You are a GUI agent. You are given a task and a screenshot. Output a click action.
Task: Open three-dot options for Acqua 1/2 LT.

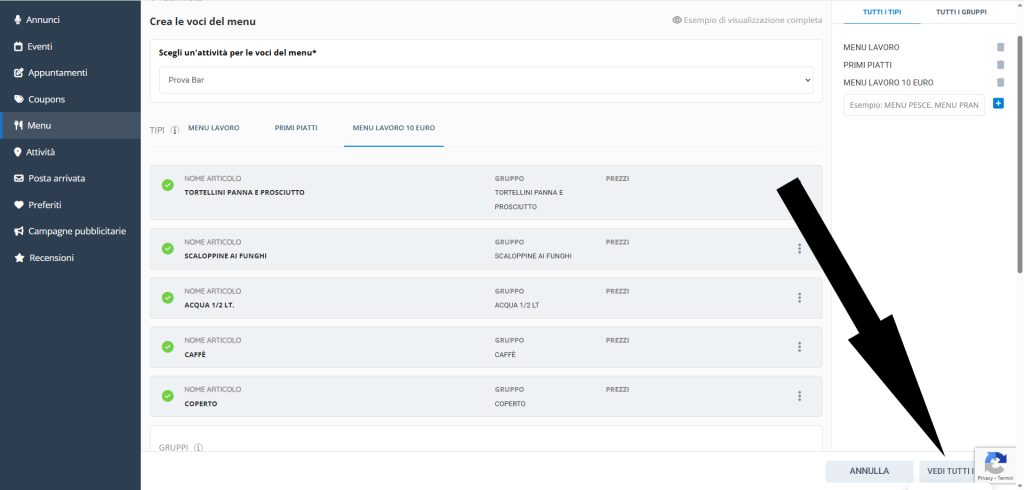[x=799, y=298]
